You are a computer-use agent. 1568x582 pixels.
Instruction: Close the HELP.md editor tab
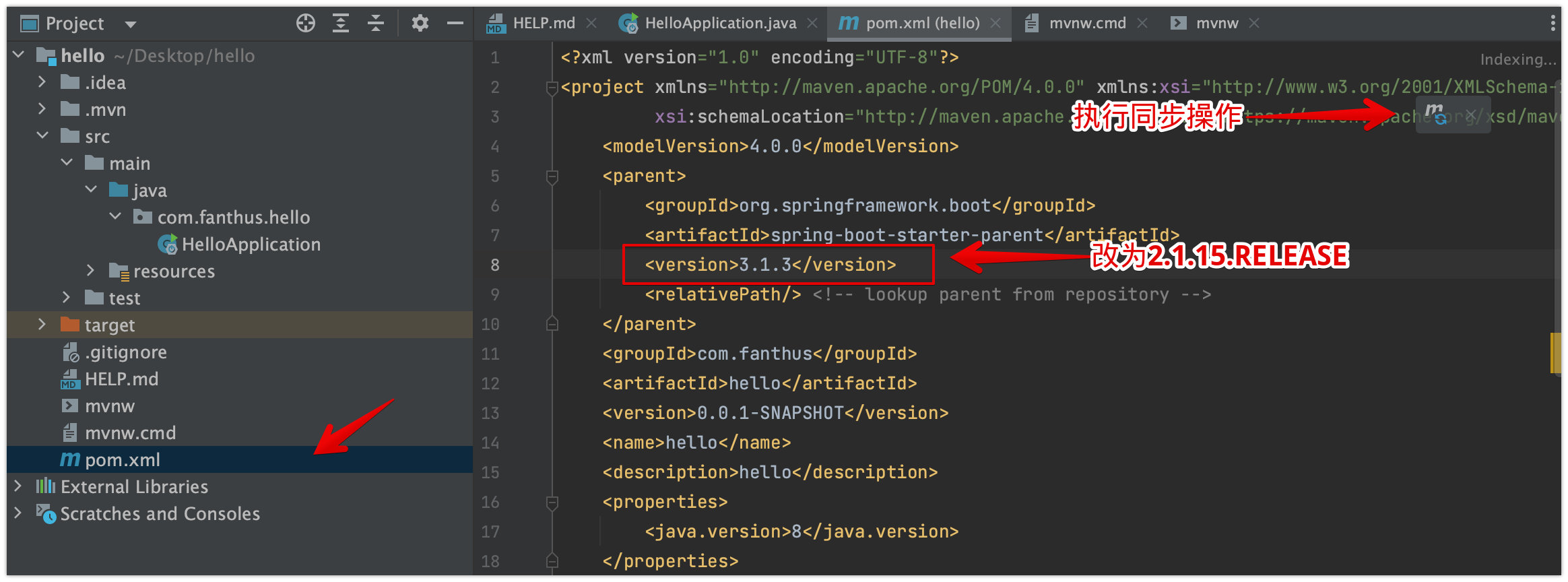591,24
